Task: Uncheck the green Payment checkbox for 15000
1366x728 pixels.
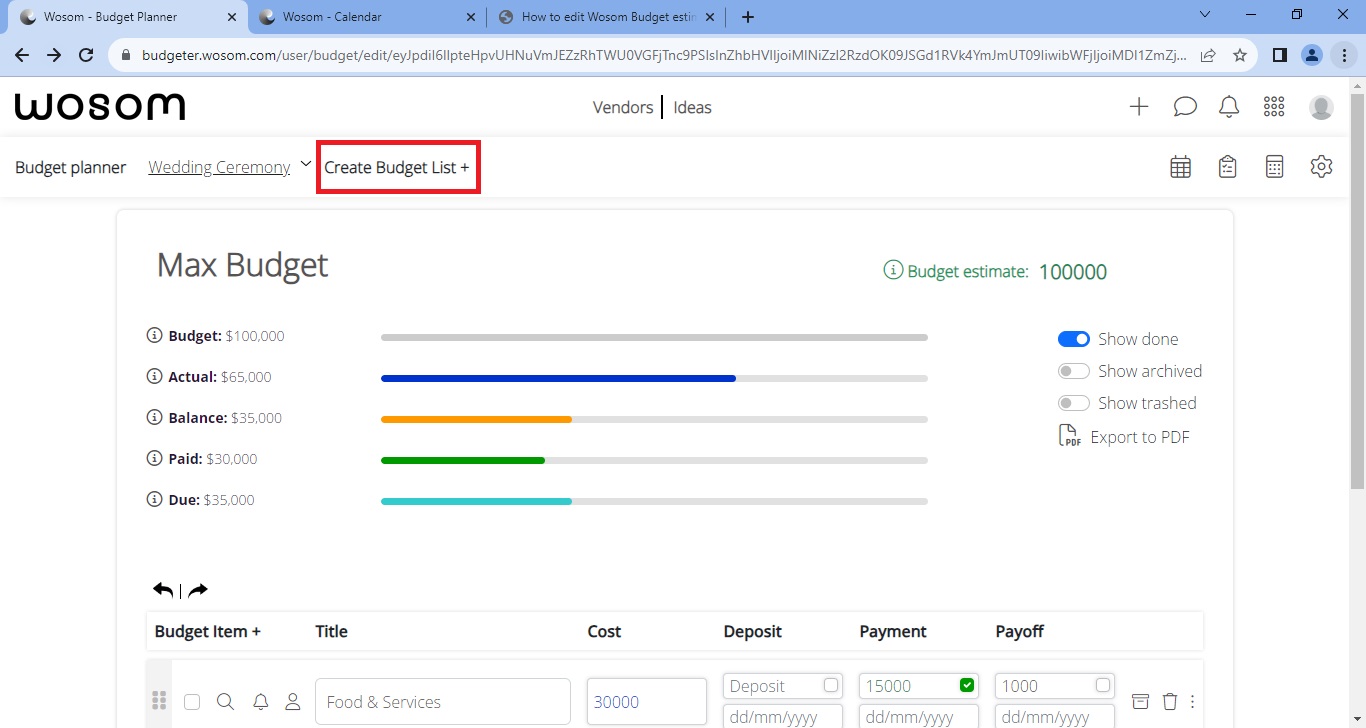Action: click(966, 685)
